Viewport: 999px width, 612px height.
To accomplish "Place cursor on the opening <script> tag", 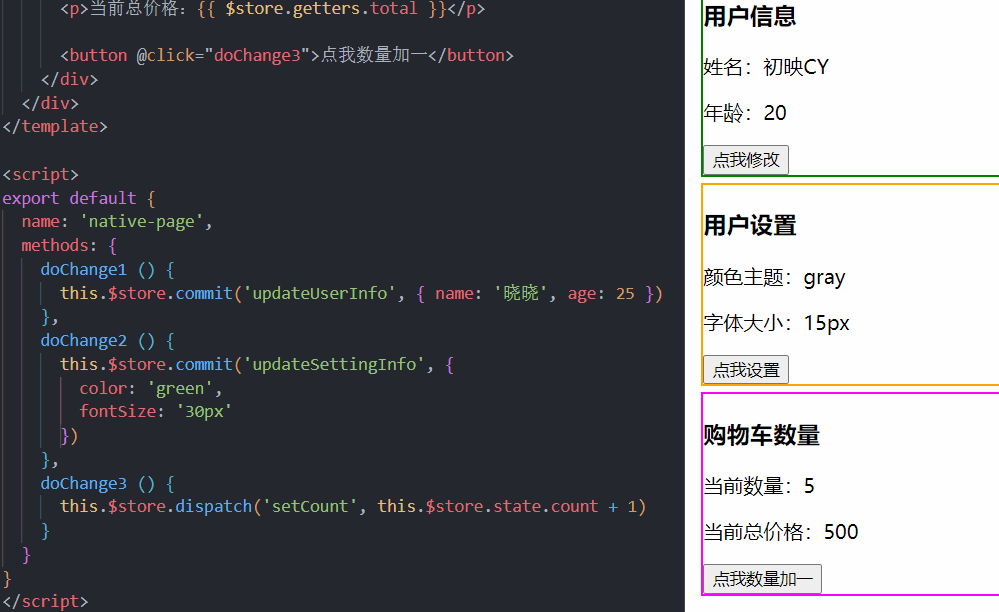I will 40,174.
